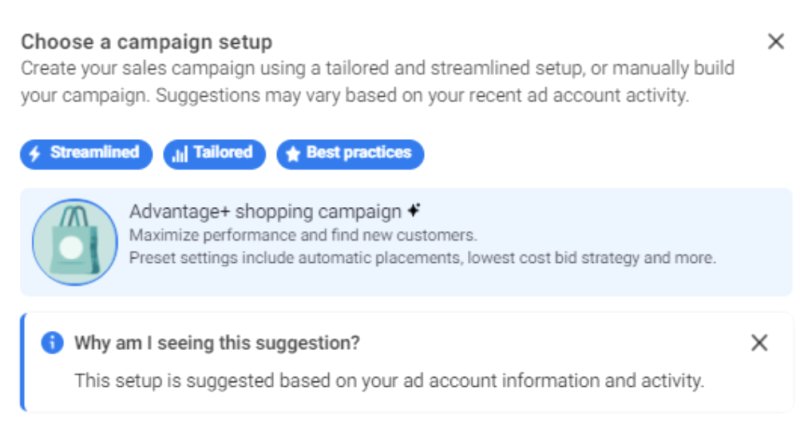Click the bar chart icon on Tailored
The height and width of the screenshot is (430, 800).
point(180,154)
